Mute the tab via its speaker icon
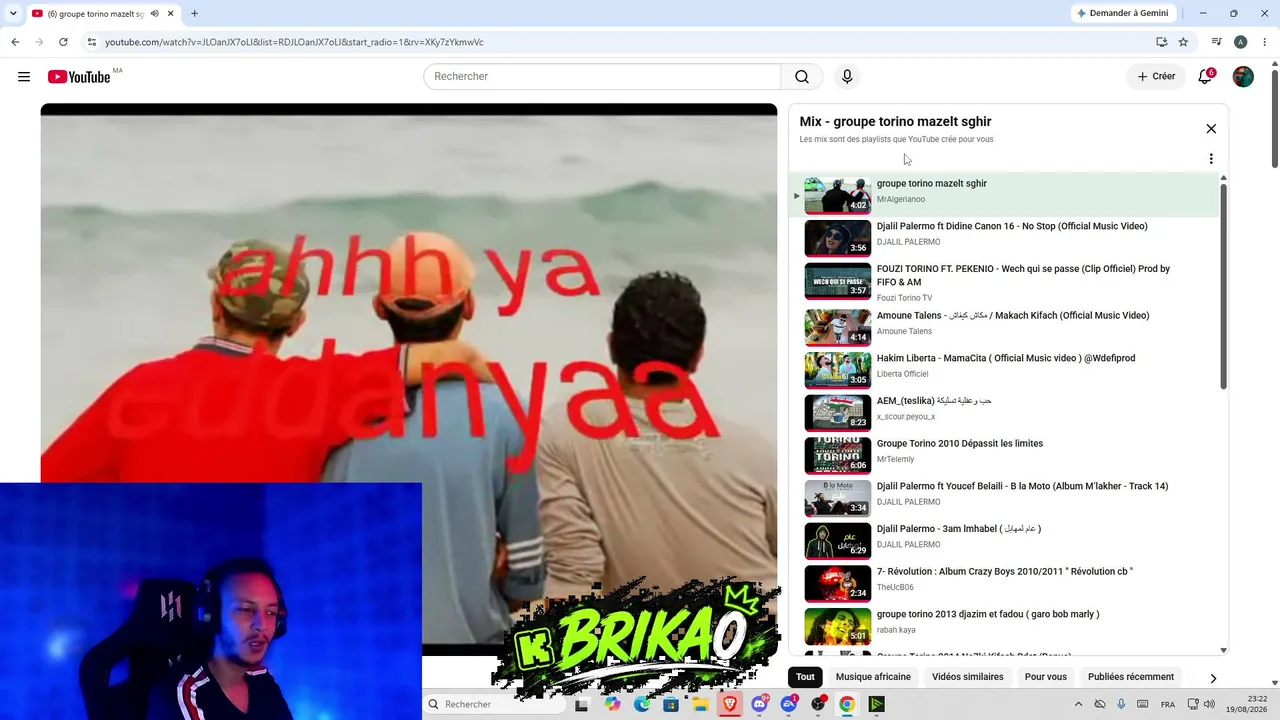Screen dimensions: 1280x720 (154, 14)
